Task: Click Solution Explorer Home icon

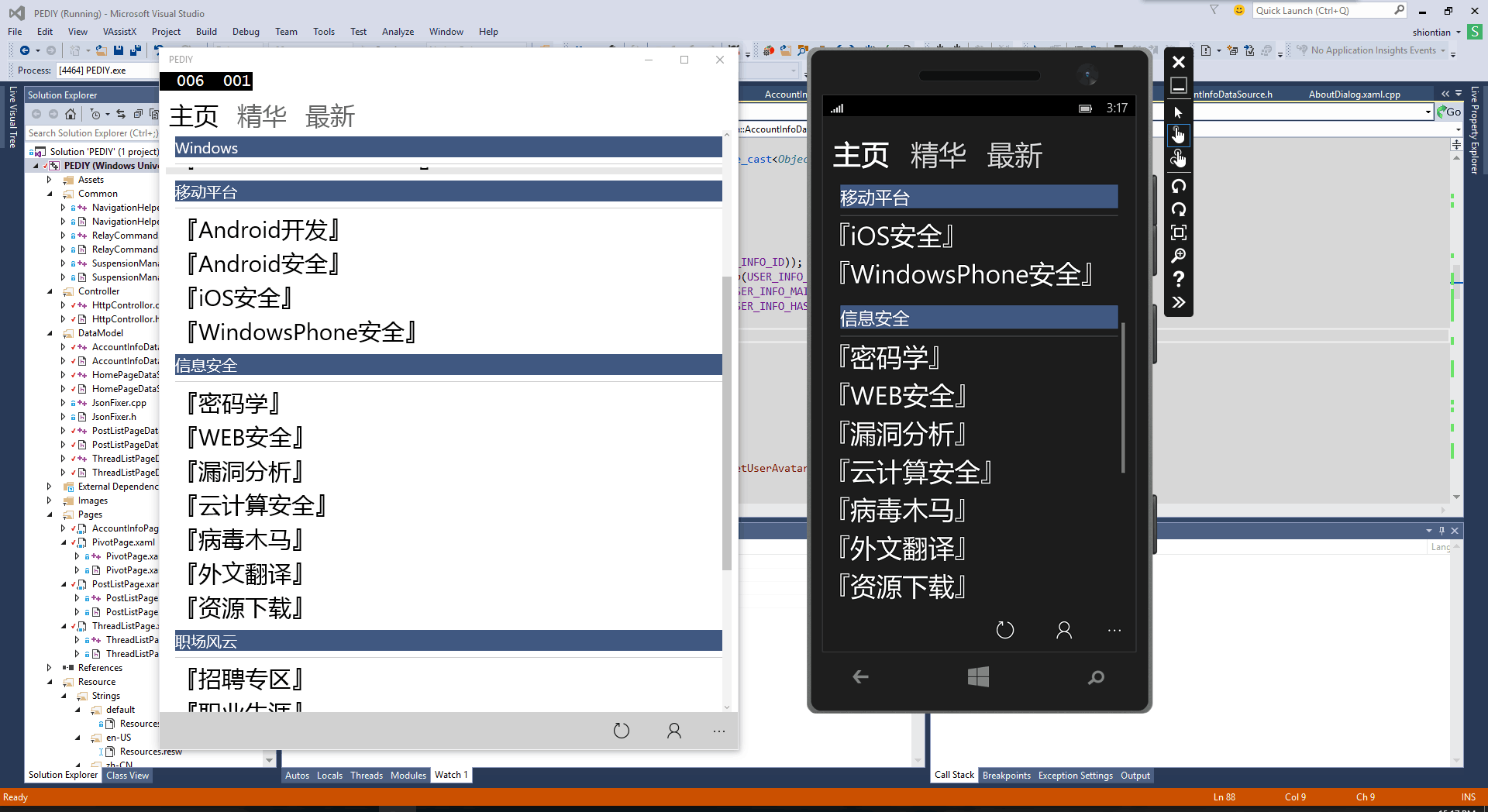Action: (x=71, y=114)
